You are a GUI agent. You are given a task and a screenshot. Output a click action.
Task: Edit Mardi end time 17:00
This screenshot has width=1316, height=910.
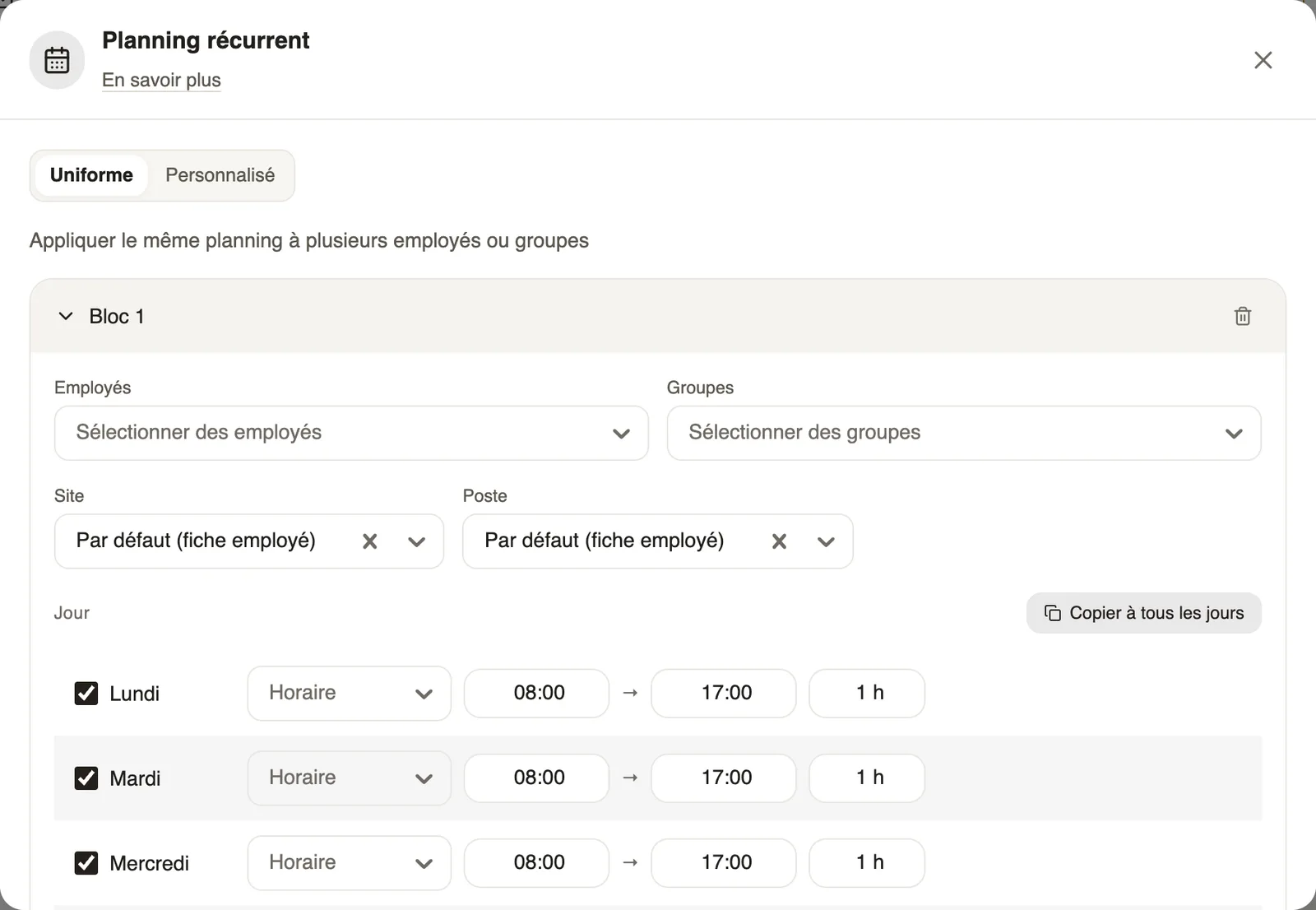coord(724,778)
